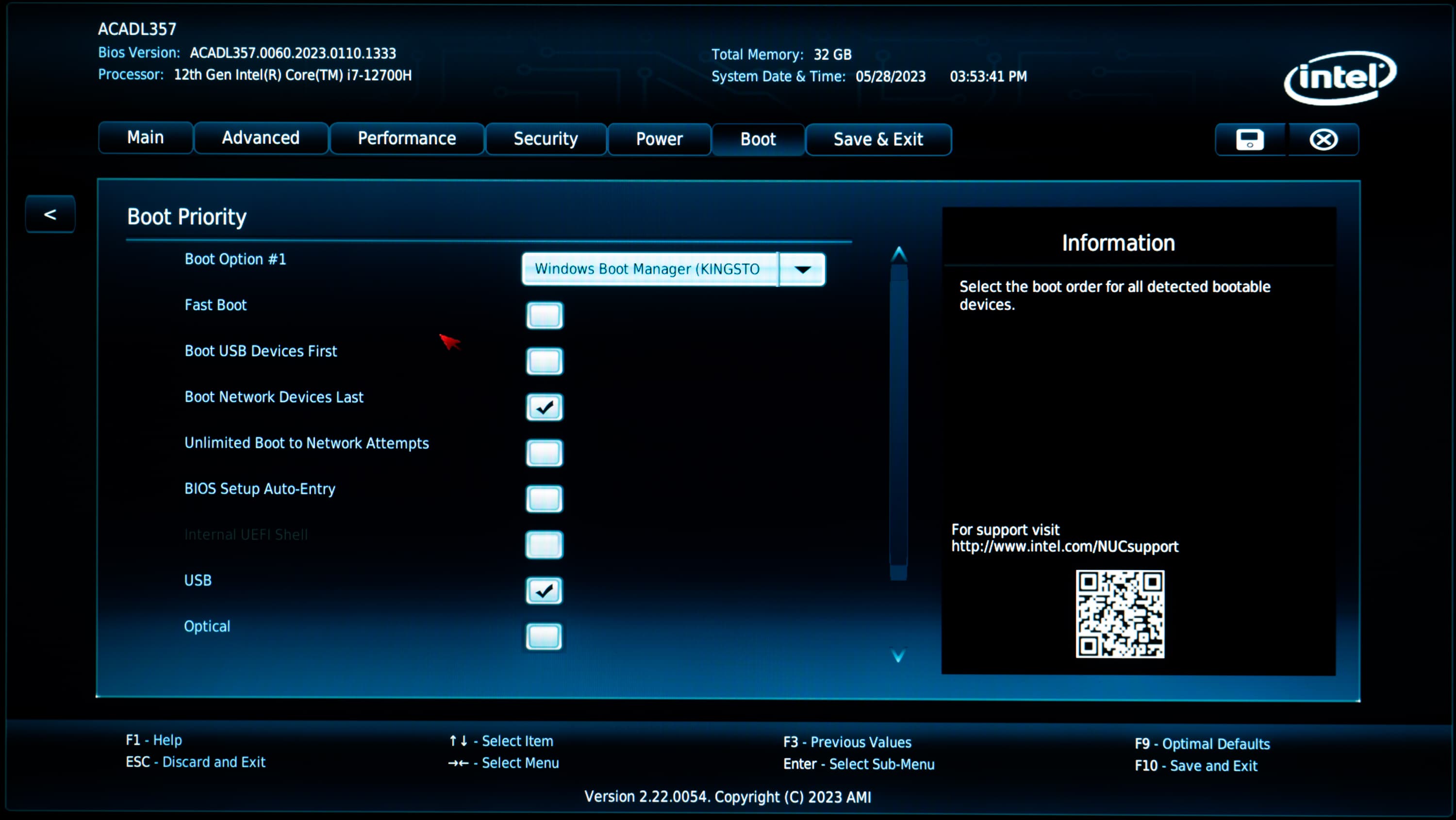This screenshot has width=1456, height=820.
Task: Click the Intel logo
Action: coord(1340,78)
